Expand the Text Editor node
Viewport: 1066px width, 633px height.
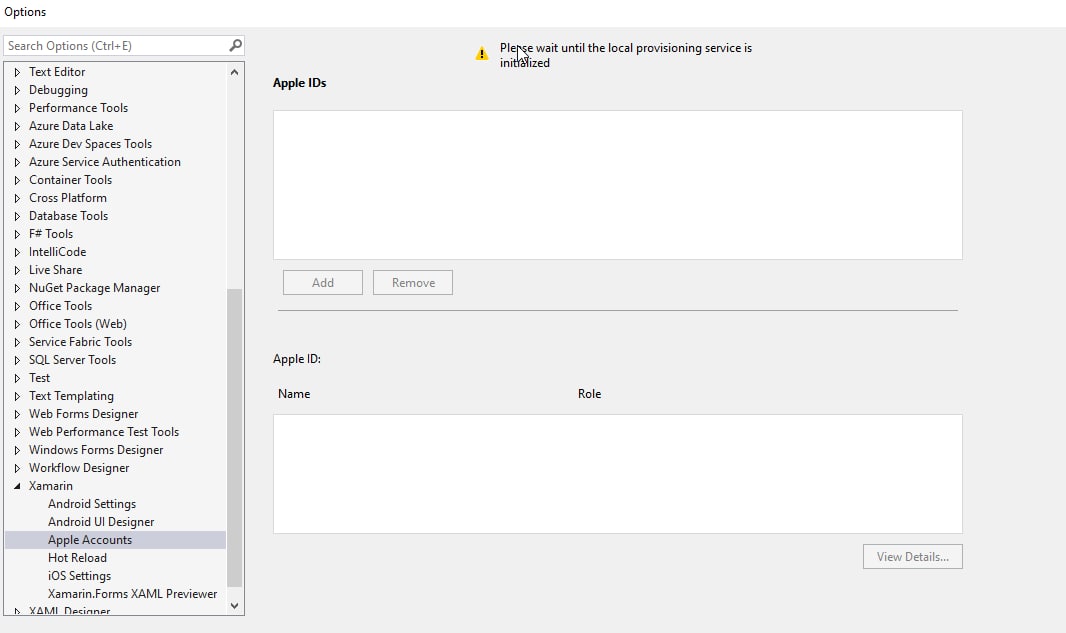pyautogui.click(x=18, y=72)
